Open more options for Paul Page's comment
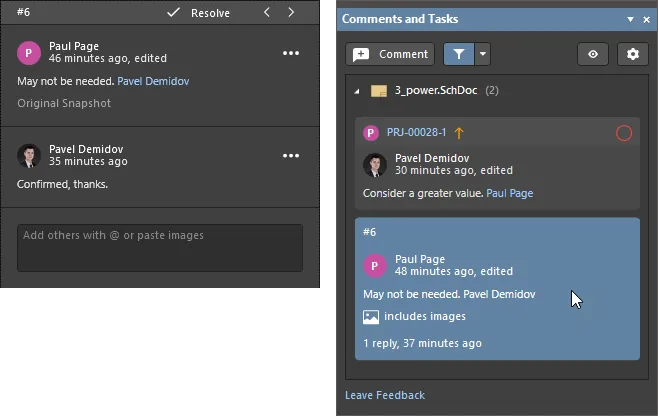Image resolution: width=658 pixels, height=416 pixels. tap(291, 53)
